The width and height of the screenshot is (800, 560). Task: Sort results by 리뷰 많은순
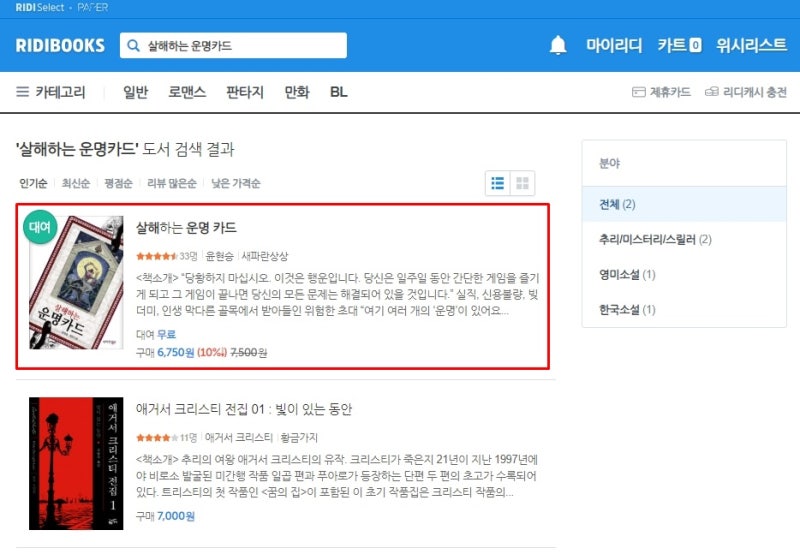(x=171, y=184)
